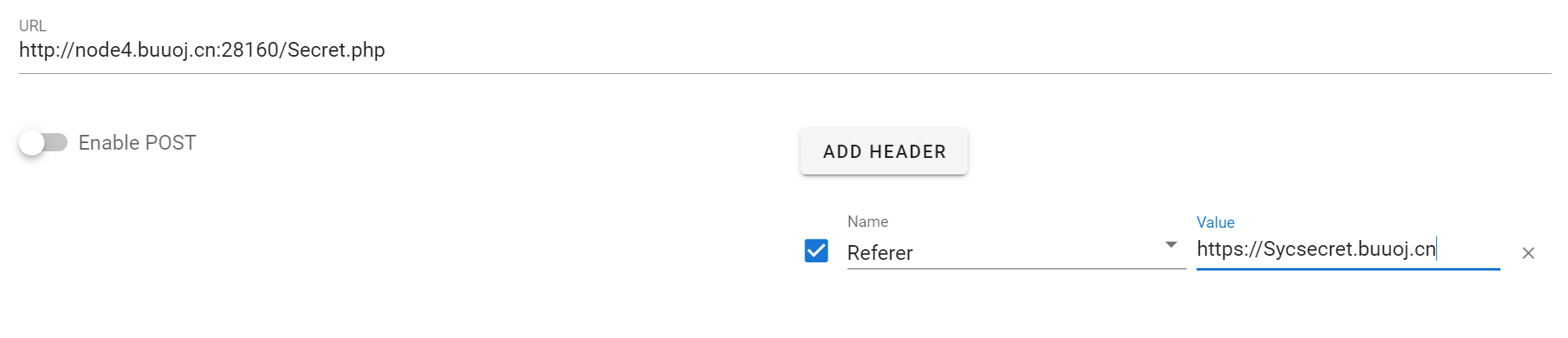This screenshot has height=338, width=1568.
Task: Click http:// scheme in the URL field
Action: [x=45, y=50]
